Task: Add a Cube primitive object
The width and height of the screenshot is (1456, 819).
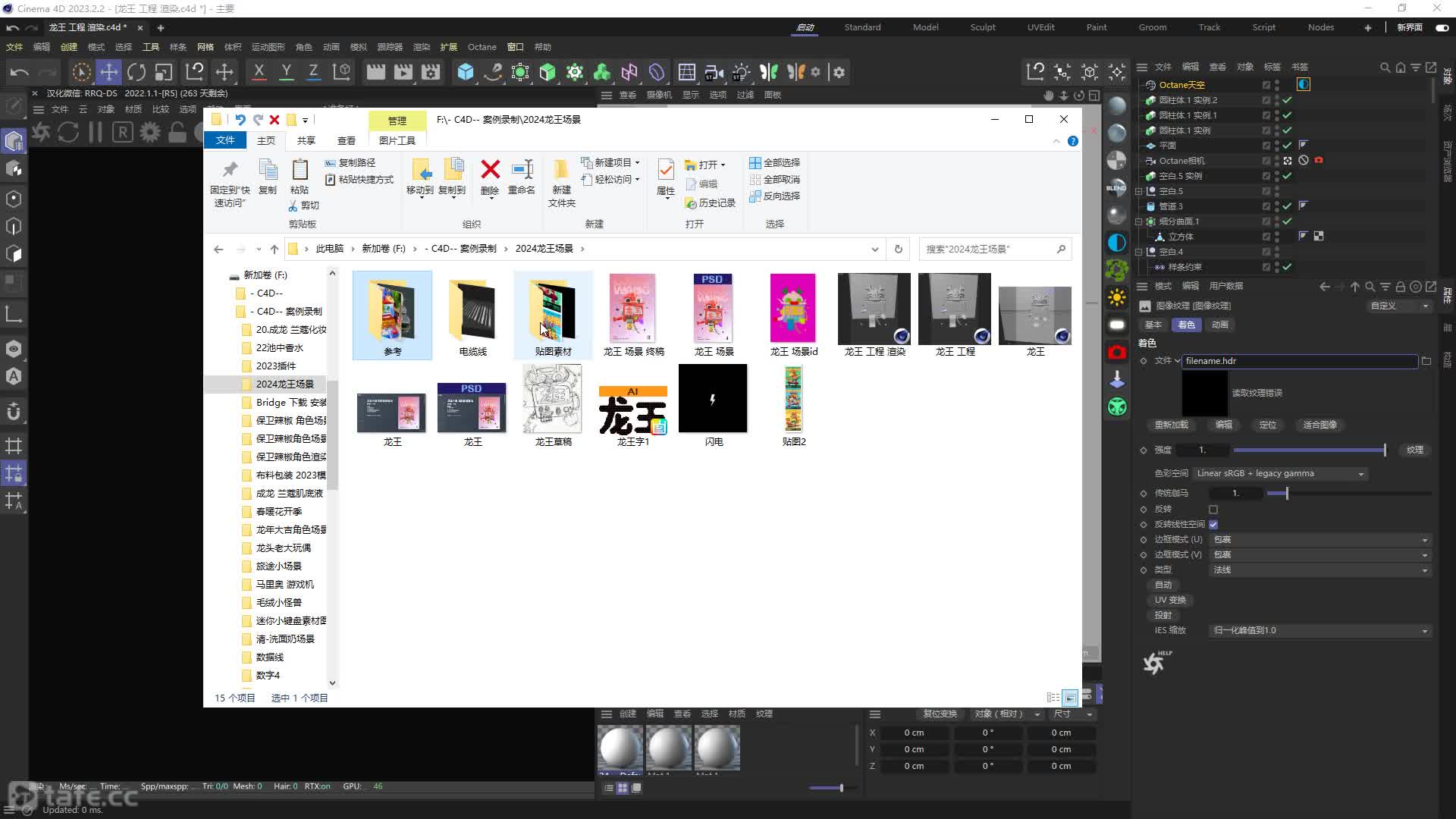Action: [466, 72]
